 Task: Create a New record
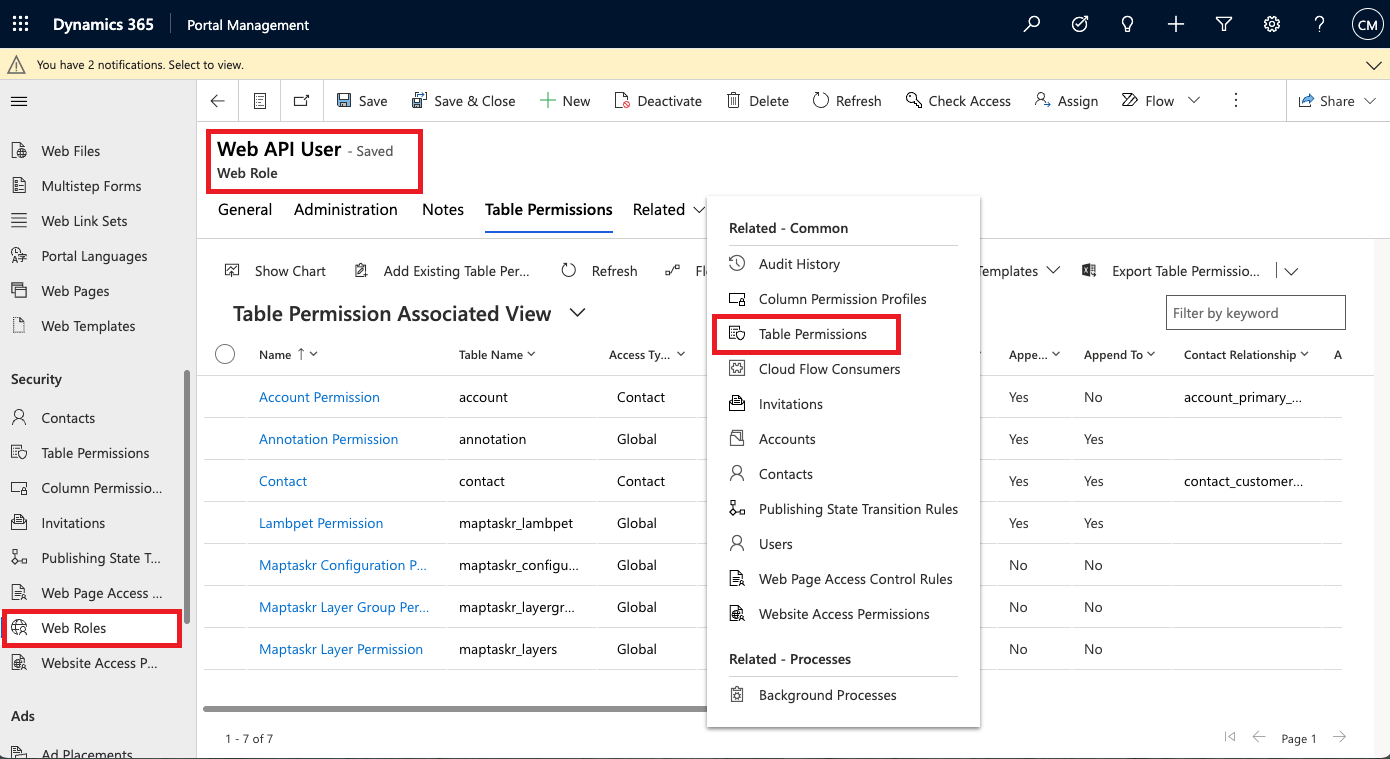[x=565, y=101]
